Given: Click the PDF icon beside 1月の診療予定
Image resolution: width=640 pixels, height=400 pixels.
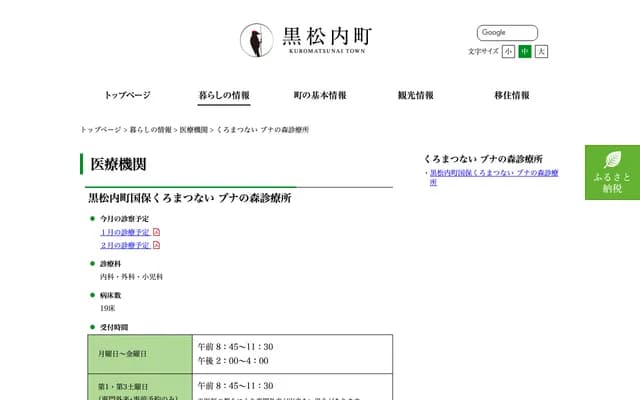Looking at the screenshot, I should point(156,232).
